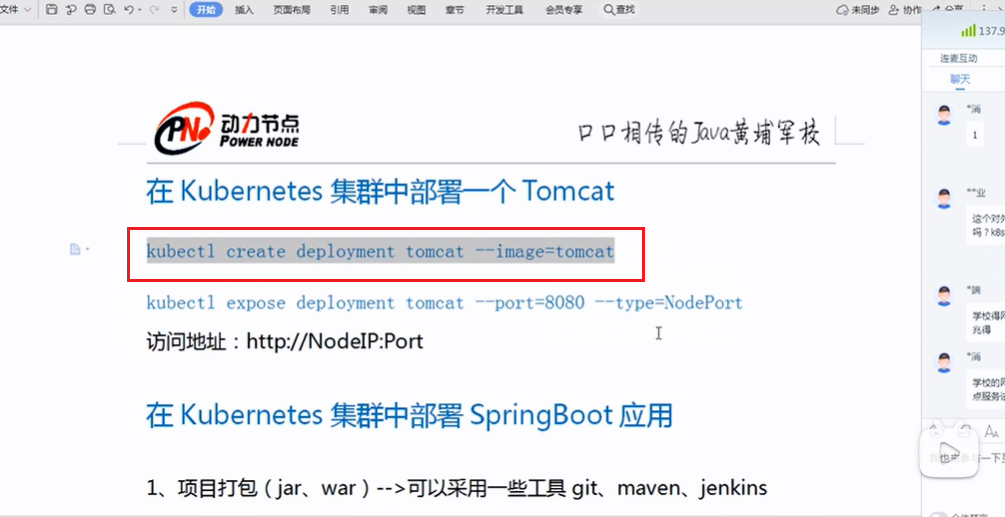Click the cloud sync 未同步 icon
1005x517 pixels.
843,10
